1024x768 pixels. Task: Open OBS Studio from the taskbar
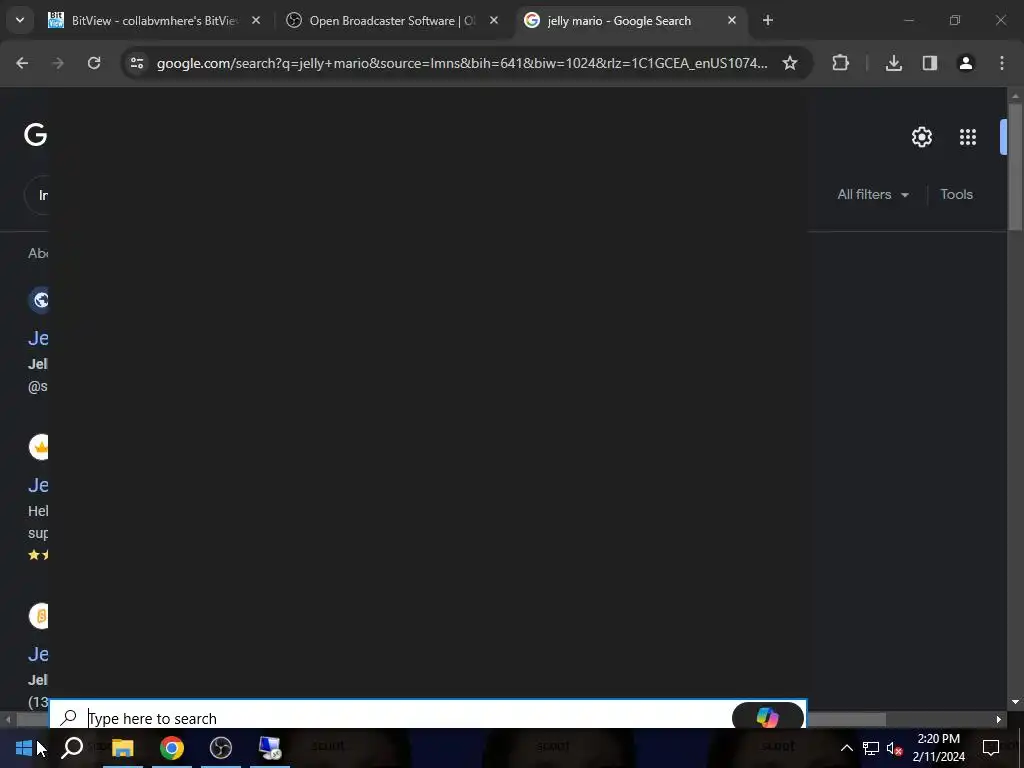(x=221, y=748)
